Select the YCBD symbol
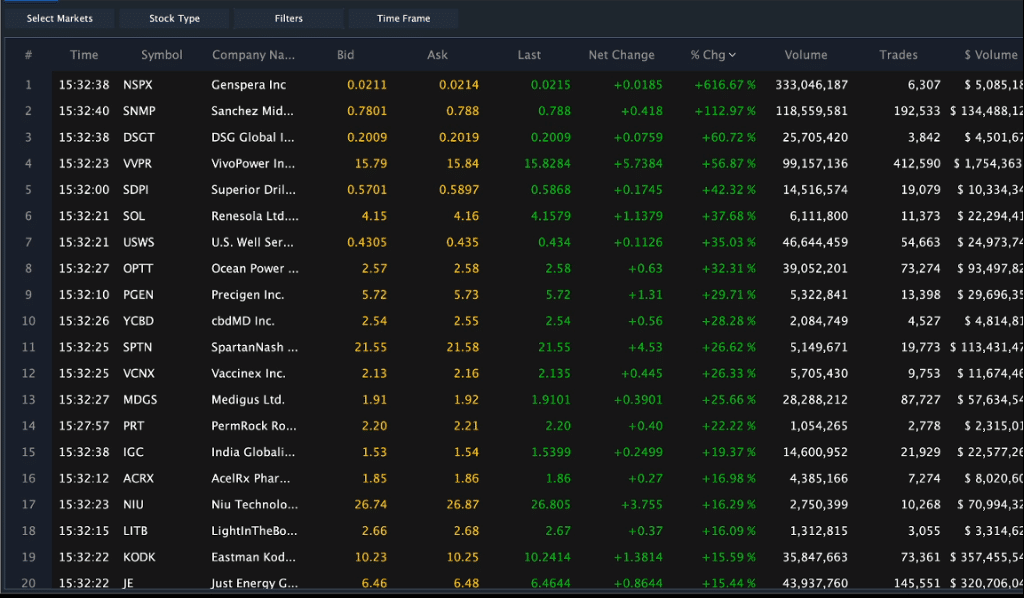The height and width of the screenshot is (598, 1024). tap(138, 321)
